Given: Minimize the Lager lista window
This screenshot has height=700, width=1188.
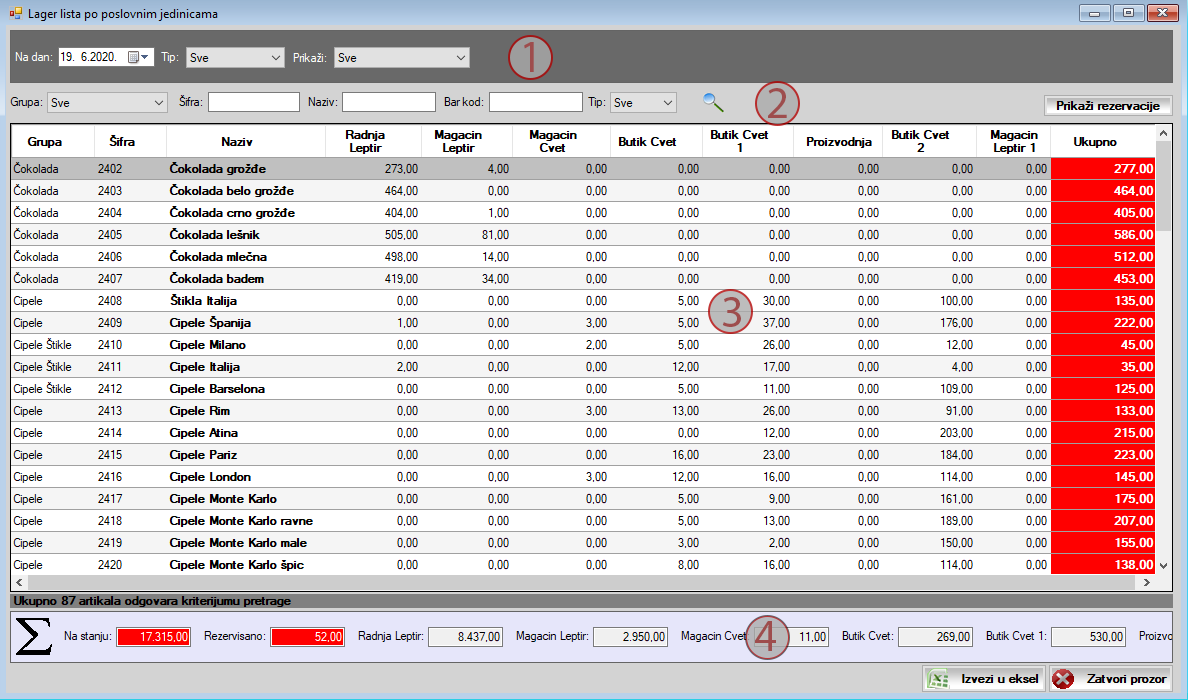Looking at the screenshot, I should pos(1096,13).
